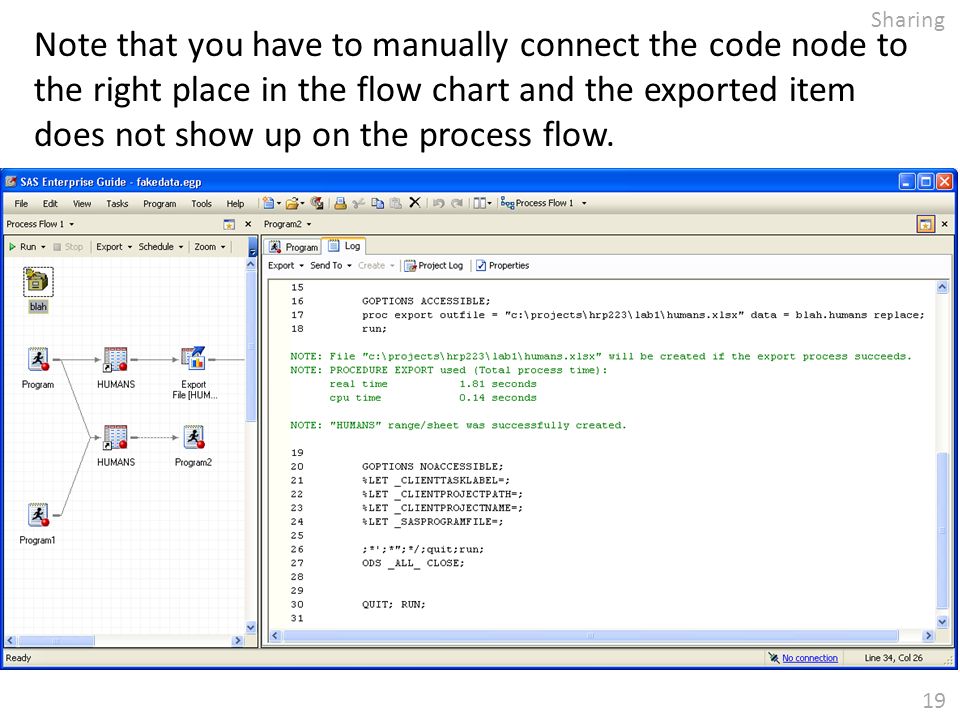Image resolution: width=960 pixels, height=720 pixels.
Task: Close the Process Flow 1 pane
Action: pos(248,224)
